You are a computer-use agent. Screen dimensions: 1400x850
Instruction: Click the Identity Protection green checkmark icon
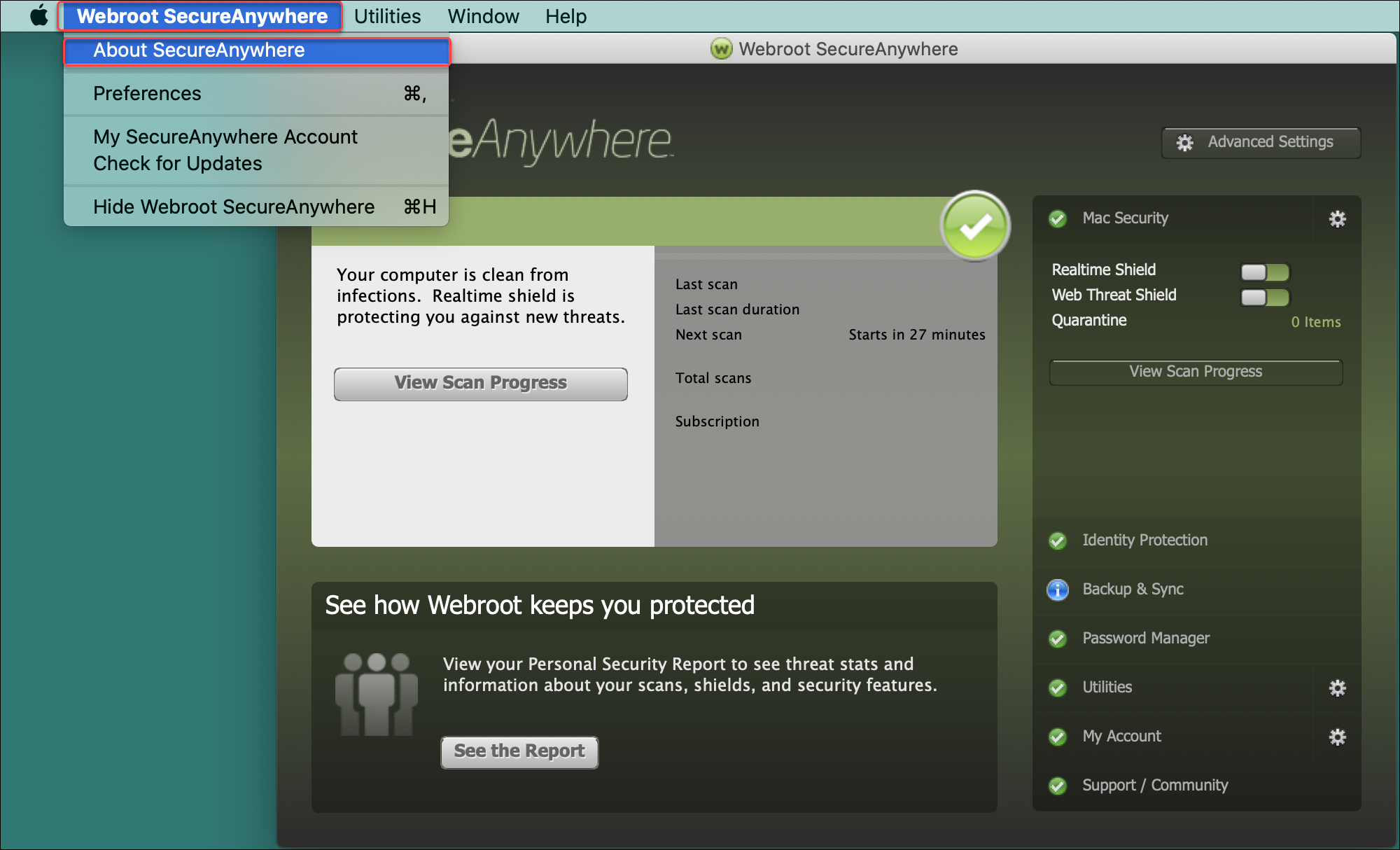(1057, 541)
